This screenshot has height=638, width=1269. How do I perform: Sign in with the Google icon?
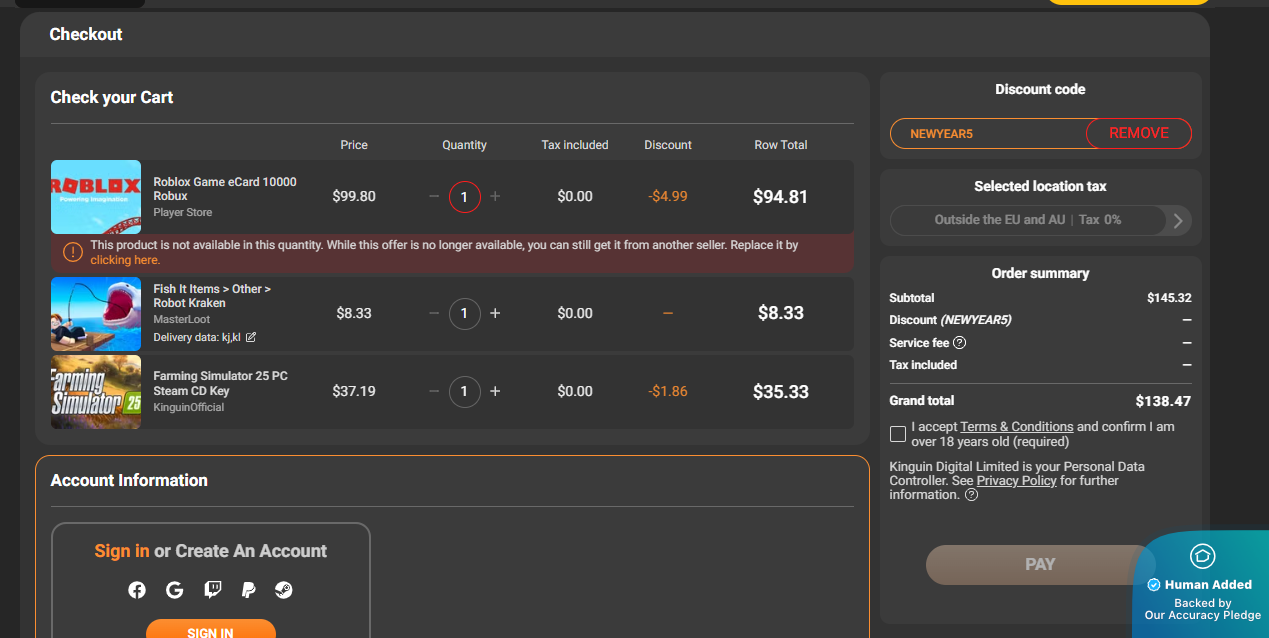coord(175,590)
